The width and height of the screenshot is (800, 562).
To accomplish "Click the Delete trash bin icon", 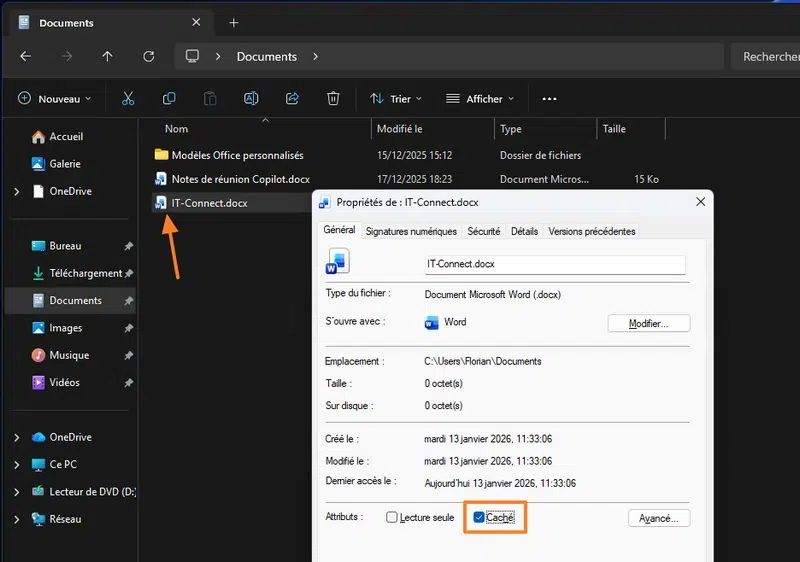I will click(x=333, y=98).
